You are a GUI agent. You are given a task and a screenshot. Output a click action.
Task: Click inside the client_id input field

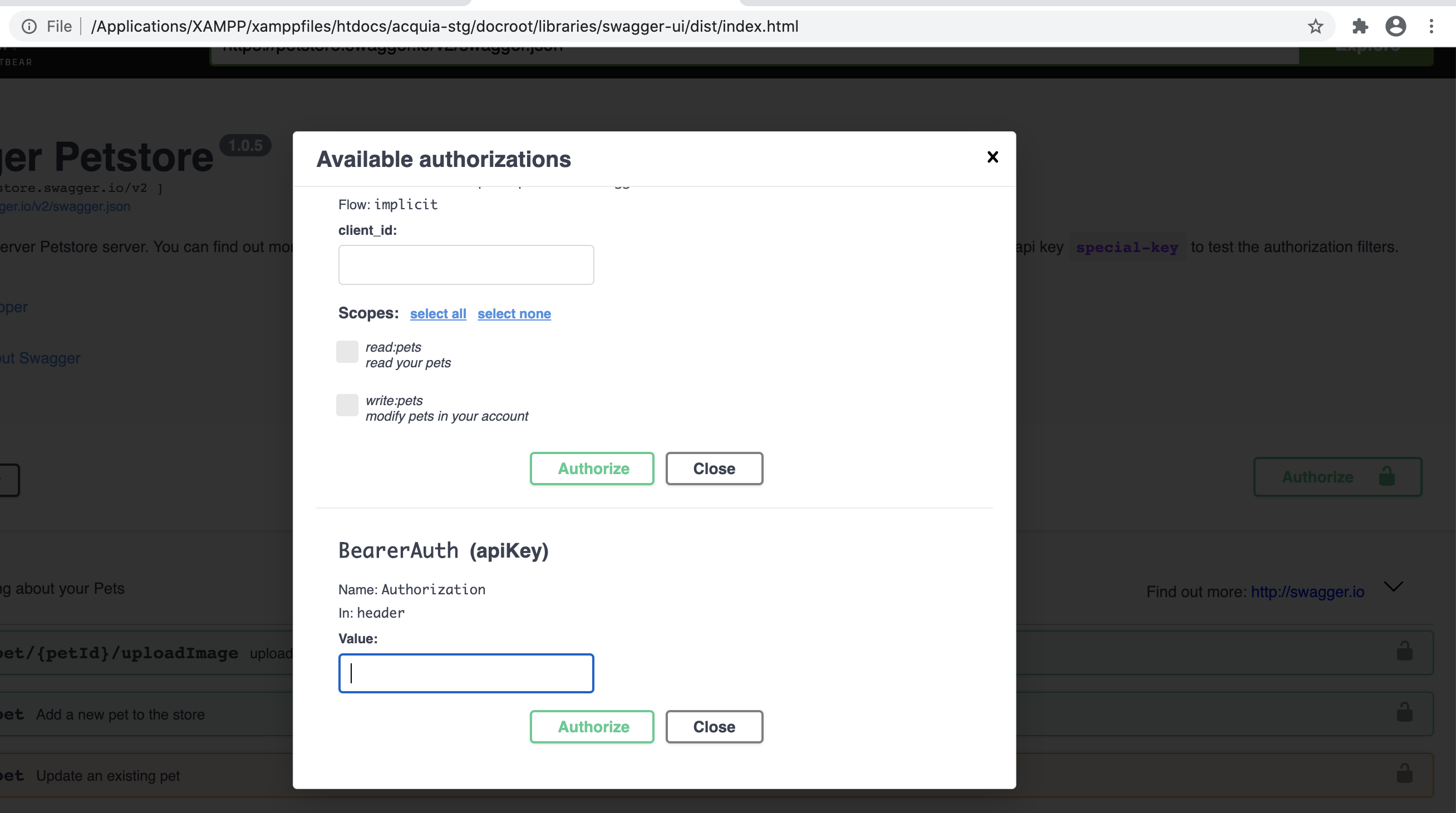(466, 264)
